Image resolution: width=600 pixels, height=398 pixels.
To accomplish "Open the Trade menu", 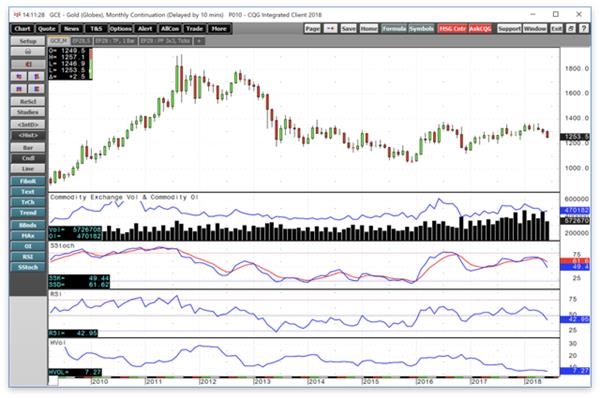I will 194,29.
